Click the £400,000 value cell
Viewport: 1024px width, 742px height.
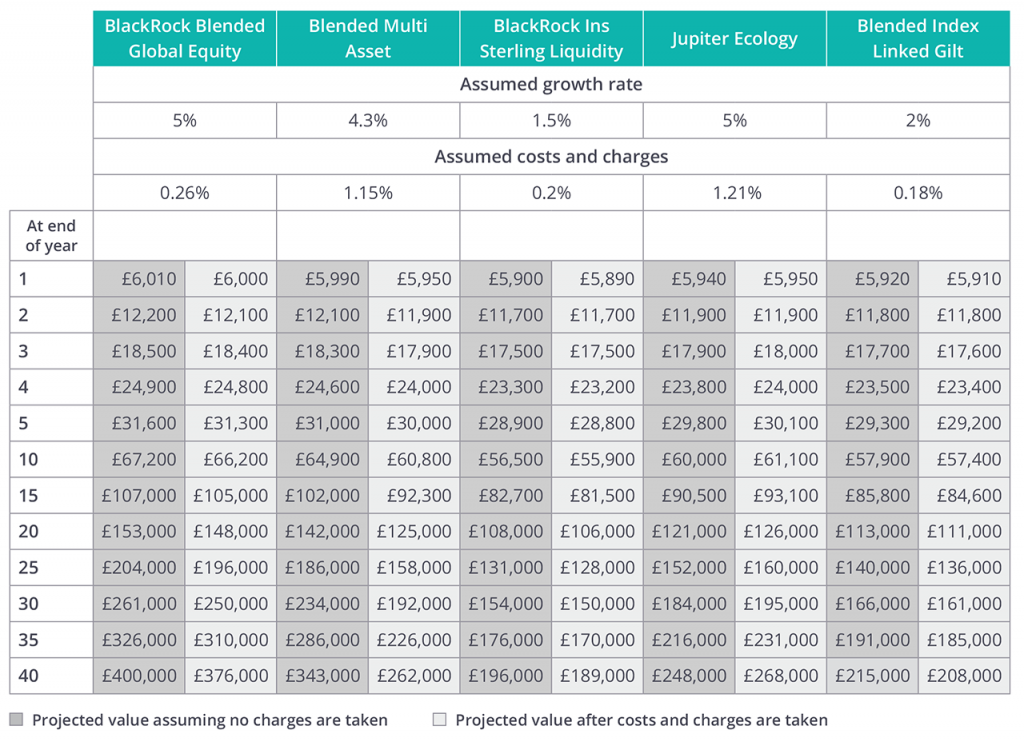tap(139, 675)
